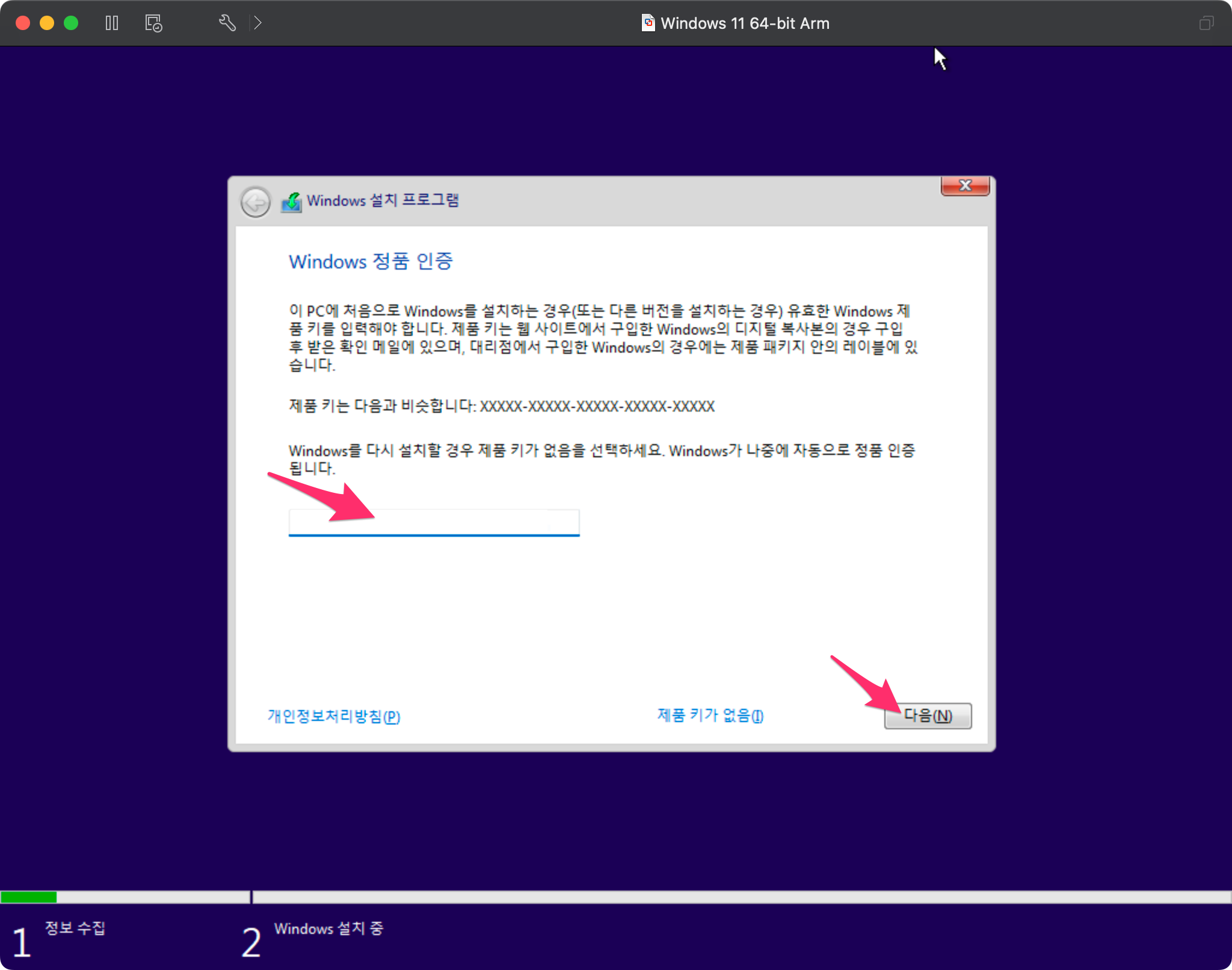The height and width of the screenshot is (970, 1232).
Task: Click the VM pause icon
Action: 112,23
